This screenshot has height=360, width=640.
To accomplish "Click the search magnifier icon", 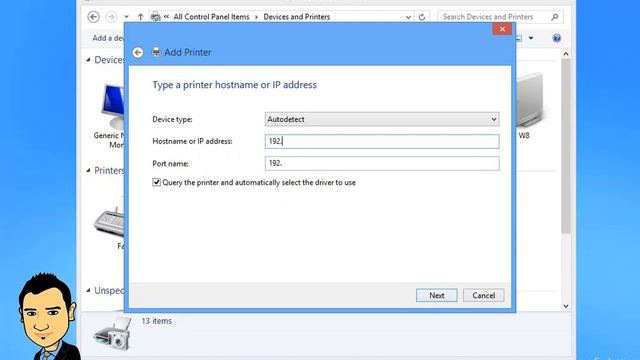I will coord(555,17).
